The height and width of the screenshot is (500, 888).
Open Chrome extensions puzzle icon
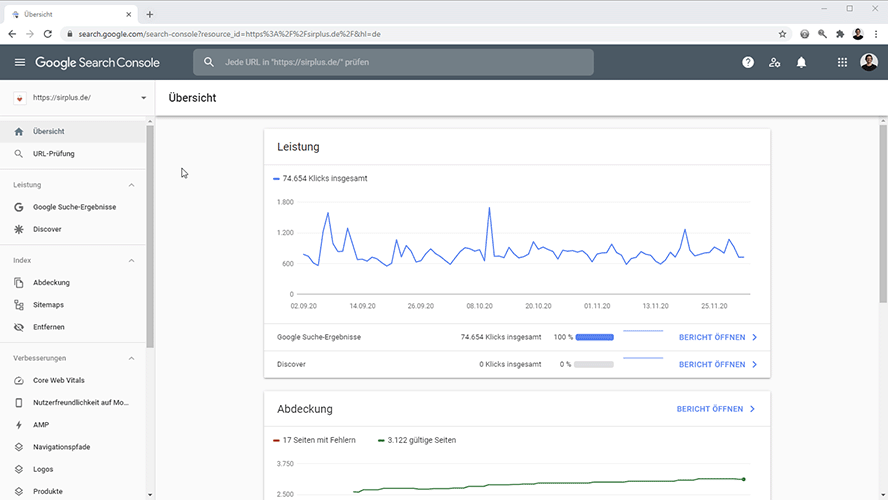click(x=840, y=34)
